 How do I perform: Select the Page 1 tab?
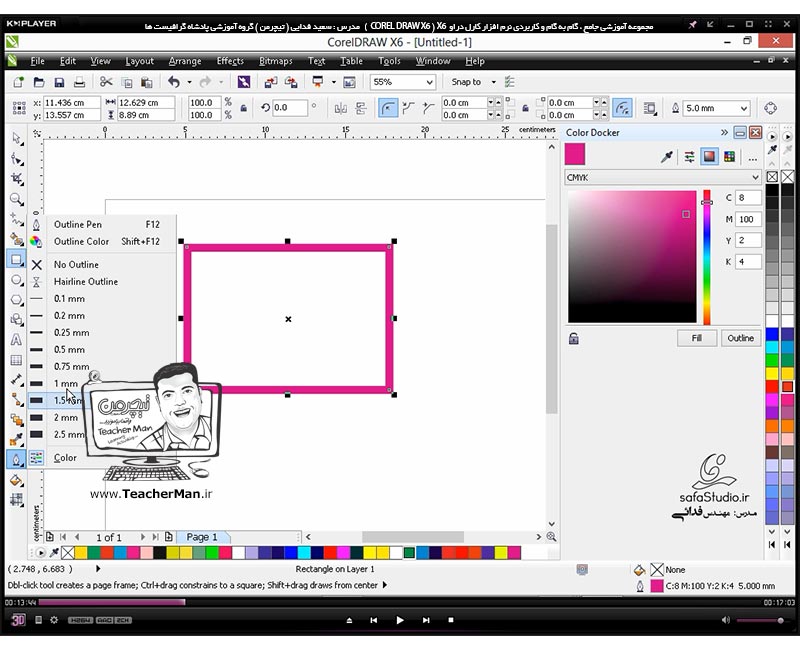click(x=202, y=537)
